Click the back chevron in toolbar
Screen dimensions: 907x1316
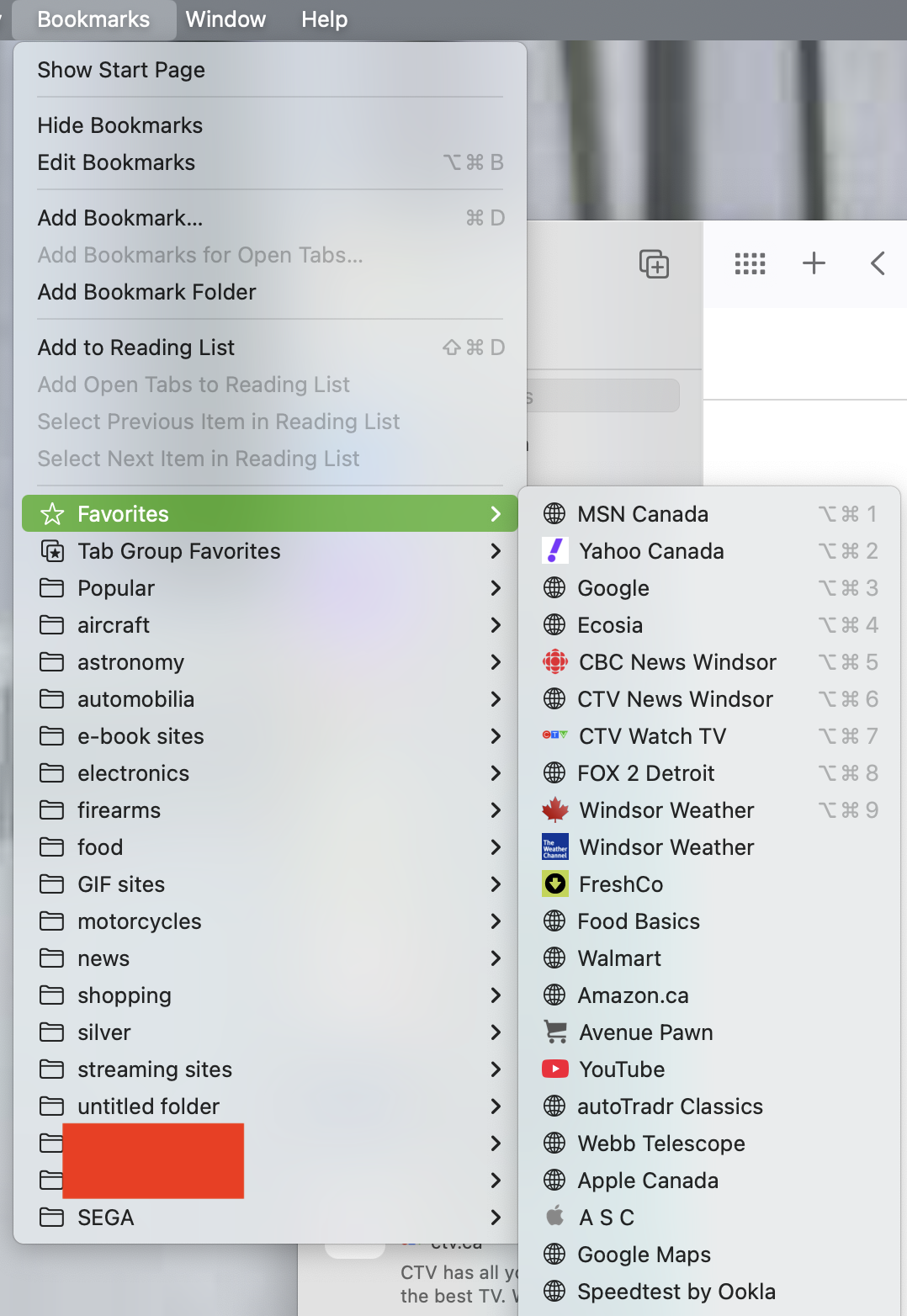coord(878,263)
